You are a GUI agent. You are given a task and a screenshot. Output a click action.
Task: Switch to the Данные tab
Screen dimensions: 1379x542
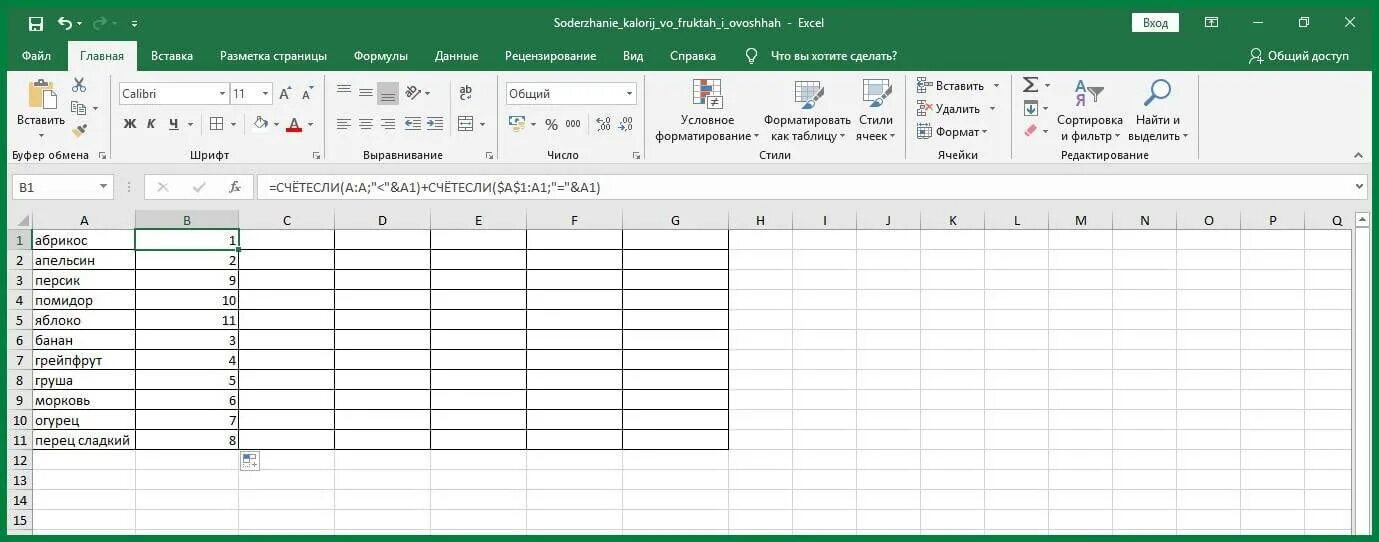pyautogui.click(x=456, y=56)
